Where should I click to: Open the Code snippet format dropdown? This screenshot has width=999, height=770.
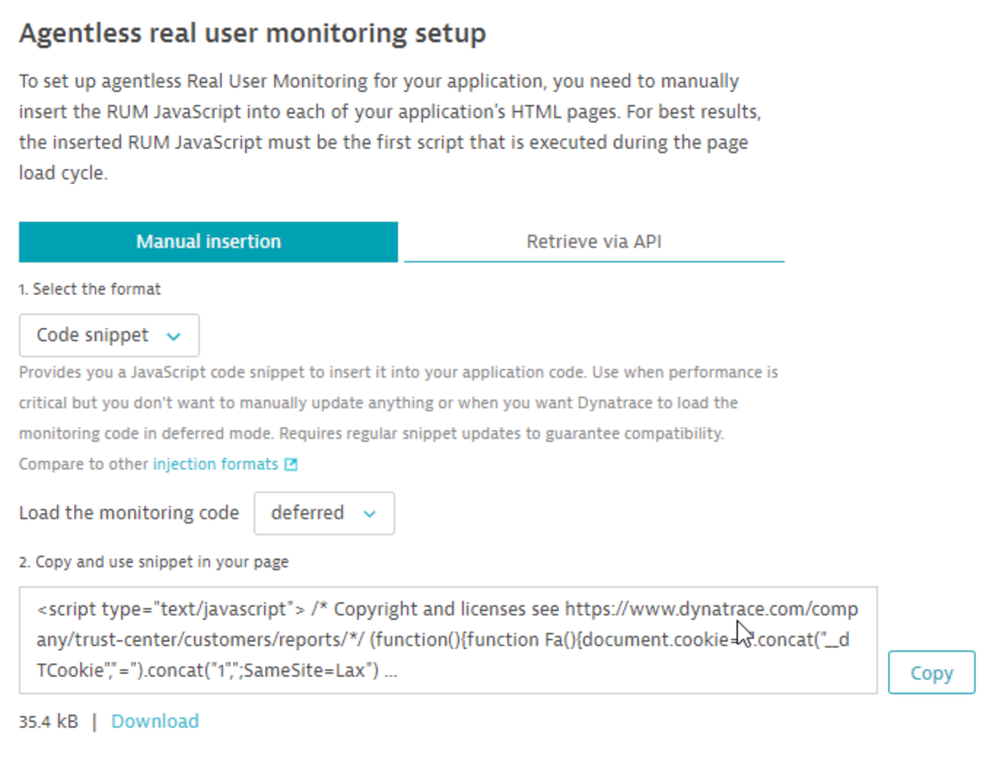(109, 335)
